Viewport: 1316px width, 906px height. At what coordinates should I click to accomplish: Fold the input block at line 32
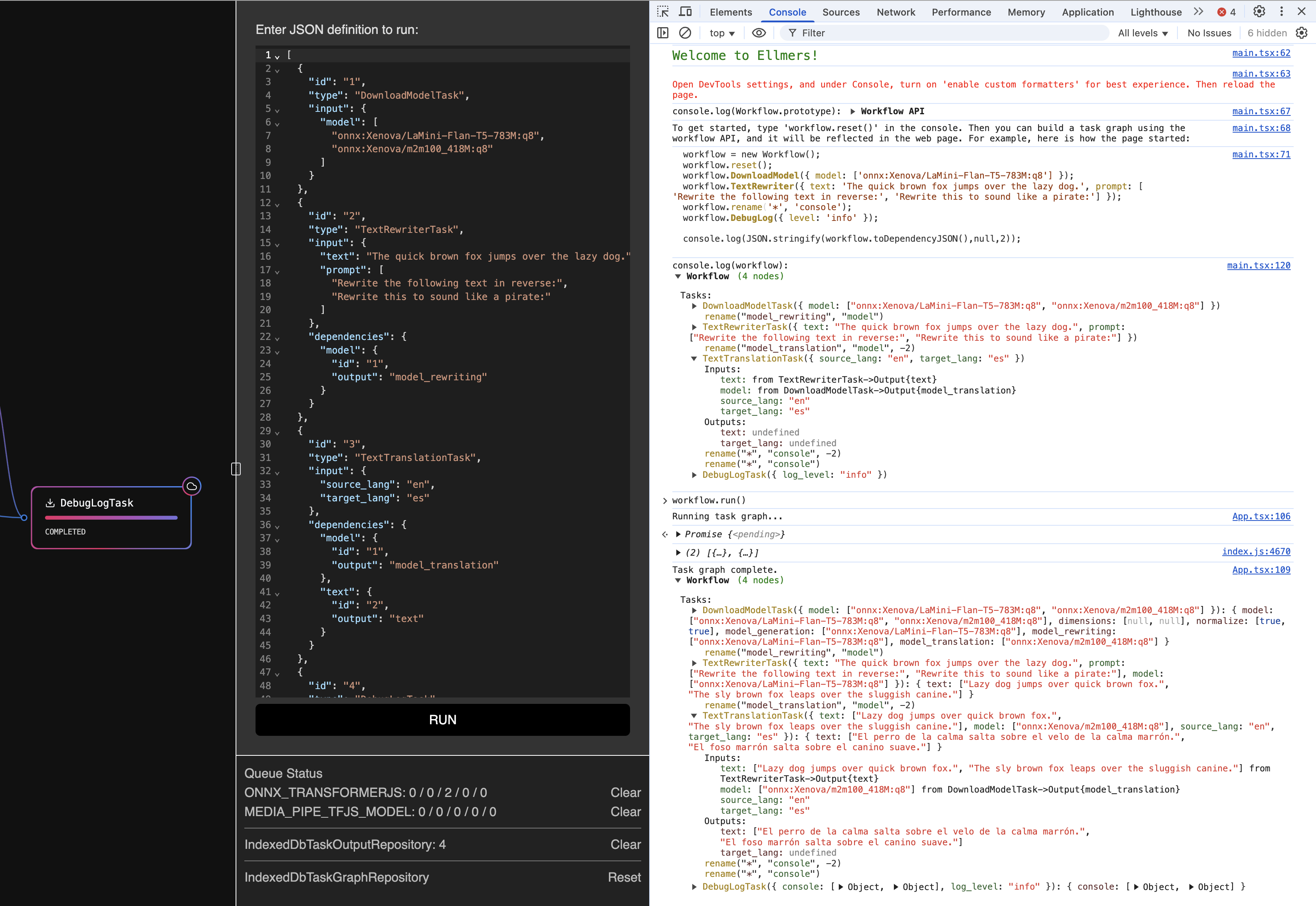(x=277, y=472)
